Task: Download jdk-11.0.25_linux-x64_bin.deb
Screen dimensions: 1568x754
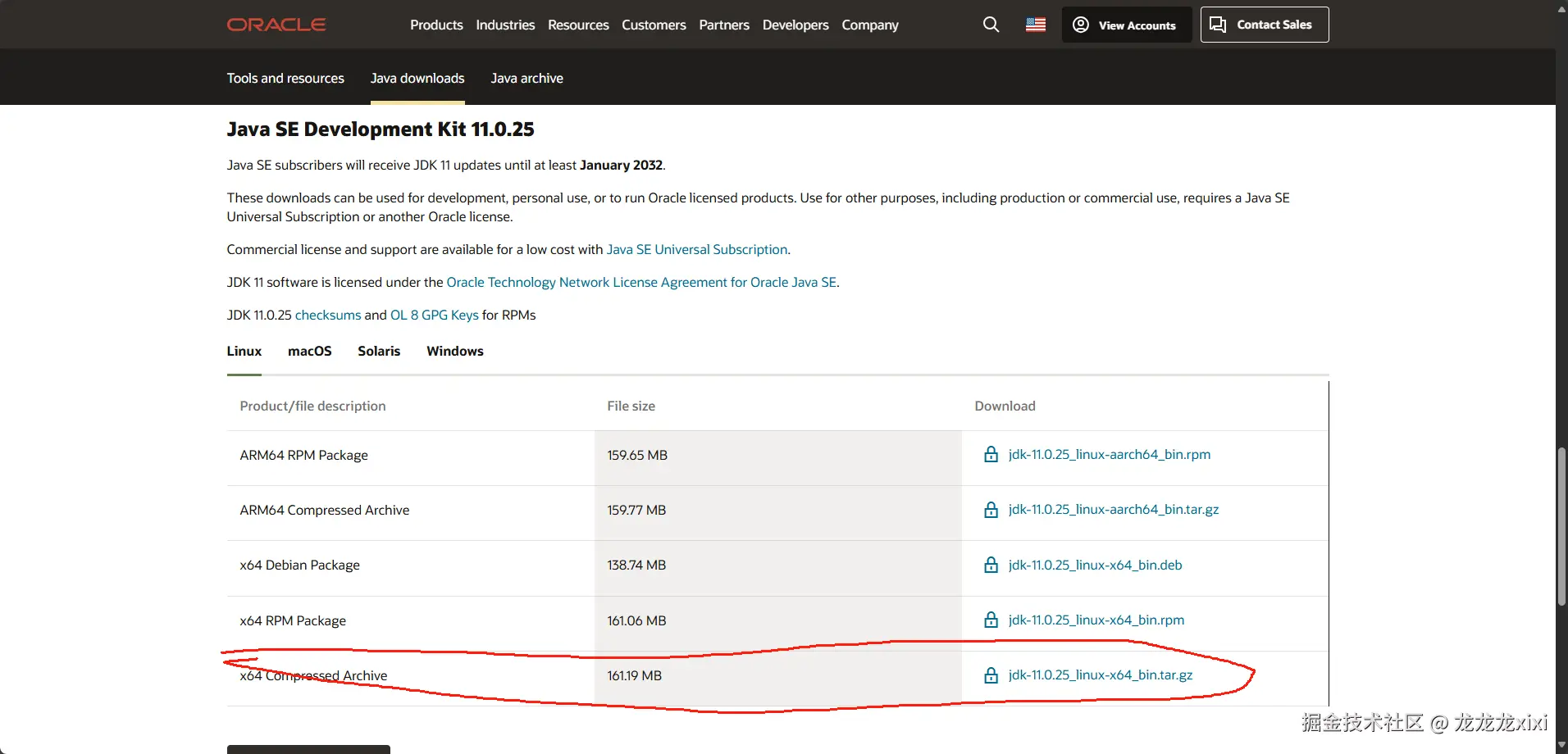Action: point(1096,565)
